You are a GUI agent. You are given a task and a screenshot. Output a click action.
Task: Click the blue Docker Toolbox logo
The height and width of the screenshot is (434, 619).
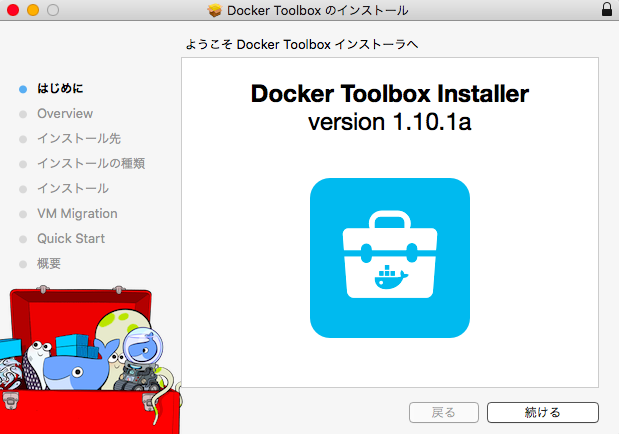pyautogui.click(x=390, y=258)
